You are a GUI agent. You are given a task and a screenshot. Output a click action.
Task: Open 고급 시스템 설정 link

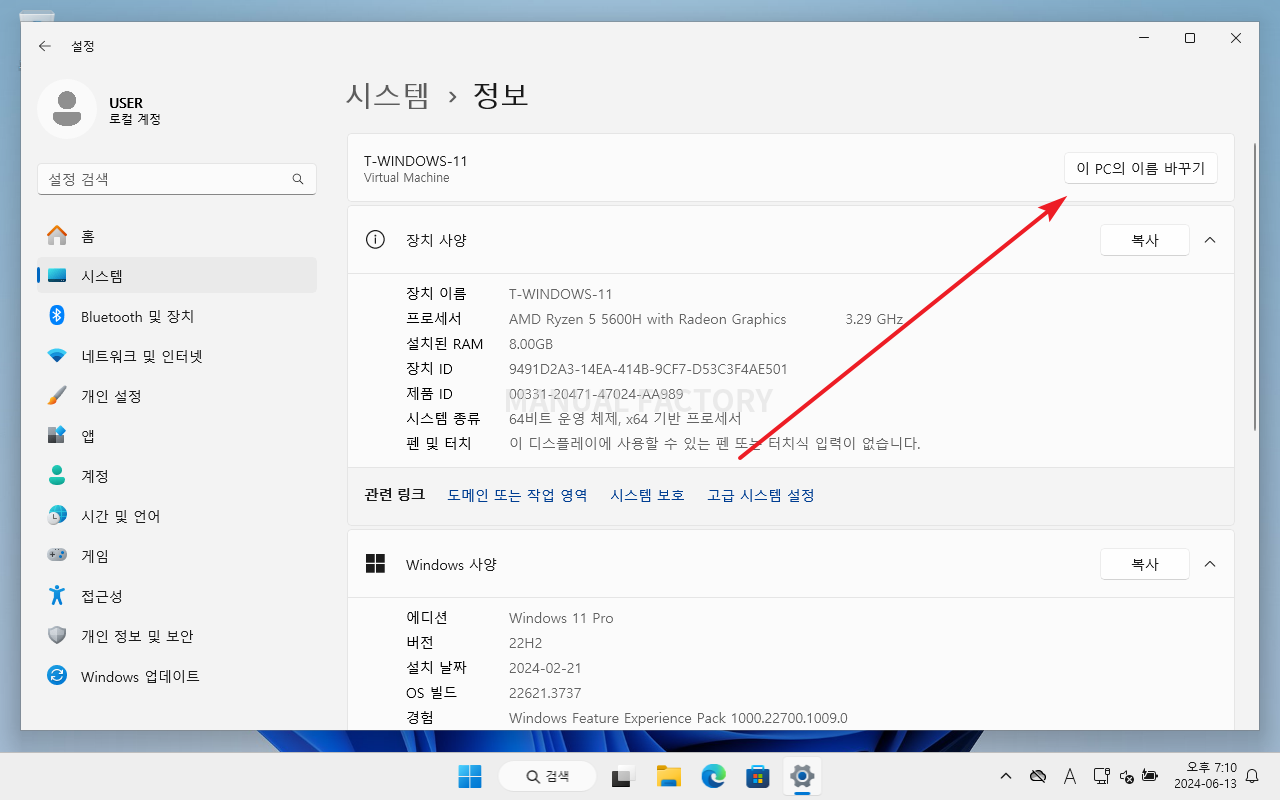[x=761, y=495]
